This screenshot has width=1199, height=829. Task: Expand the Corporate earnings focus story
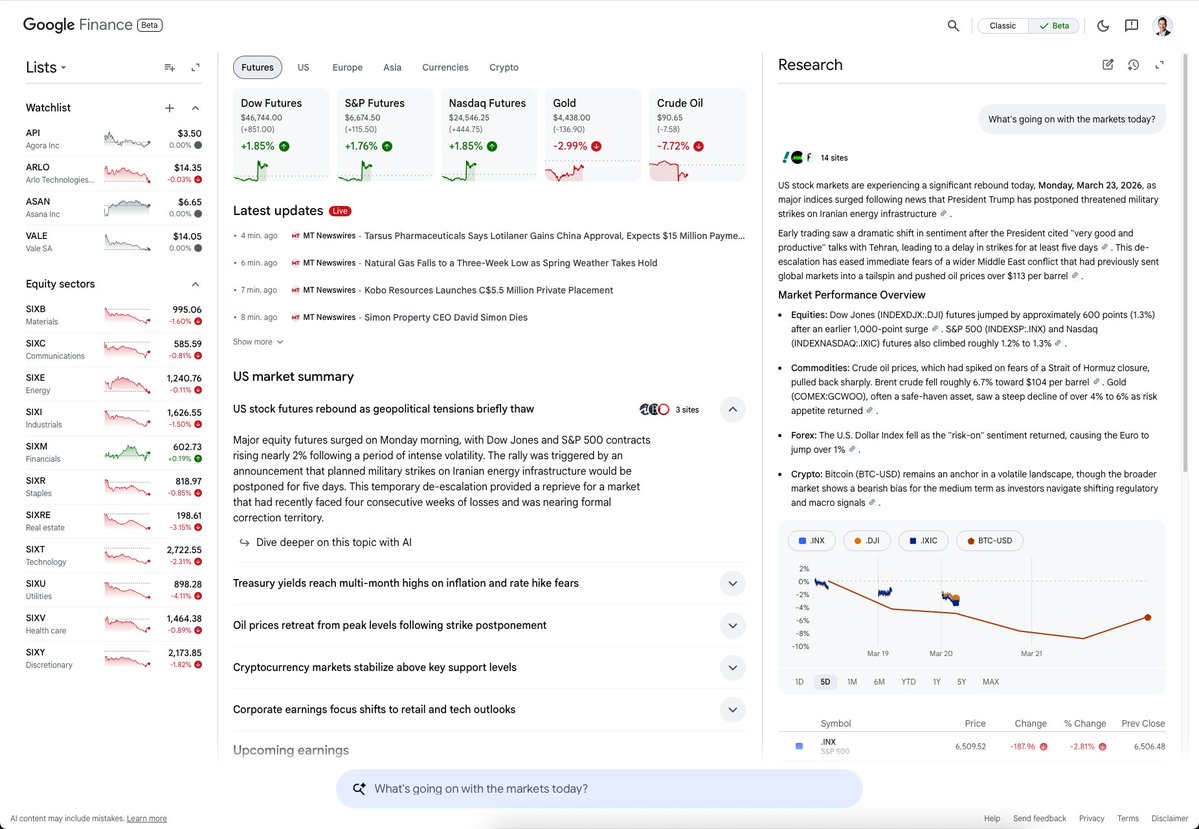click(x=733, y=710)
